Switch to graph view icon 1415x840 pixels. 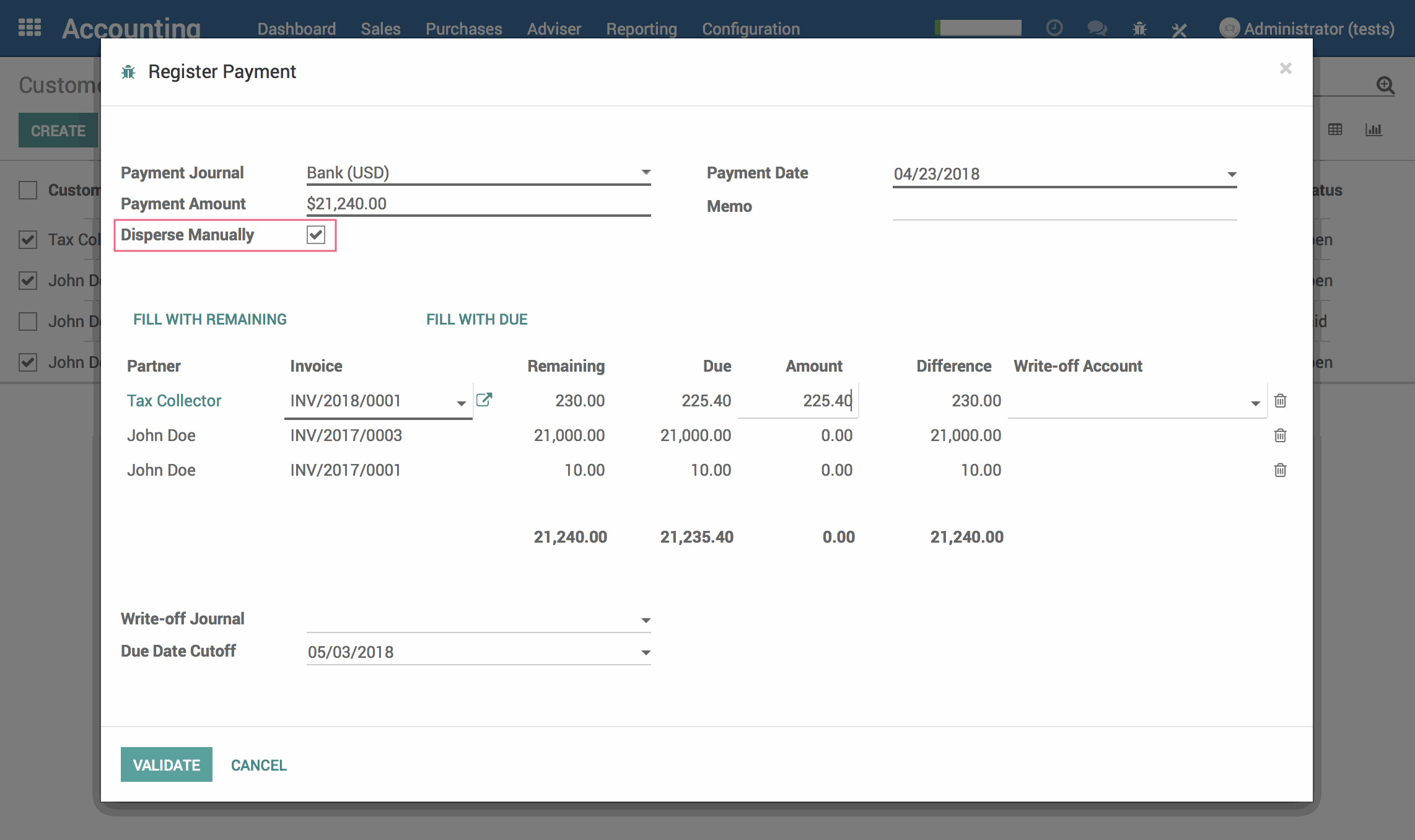[x=1373, y=129]
